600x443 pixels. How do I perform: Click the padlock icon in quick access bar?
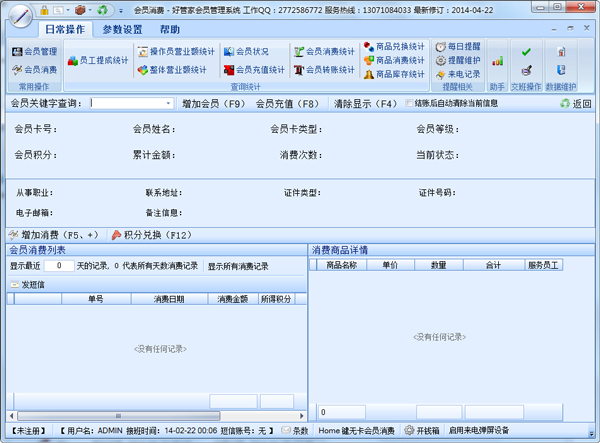pos(44,10)
